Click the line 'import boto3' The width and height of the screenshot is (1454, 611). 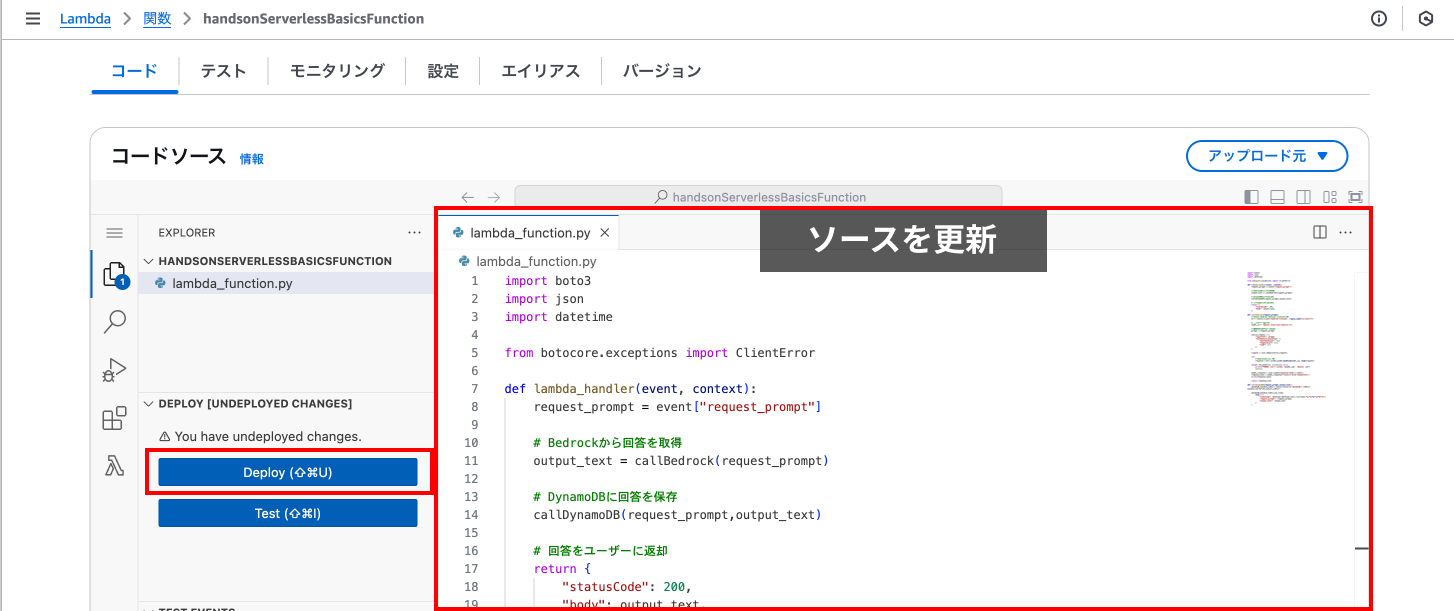coord(548,281)
